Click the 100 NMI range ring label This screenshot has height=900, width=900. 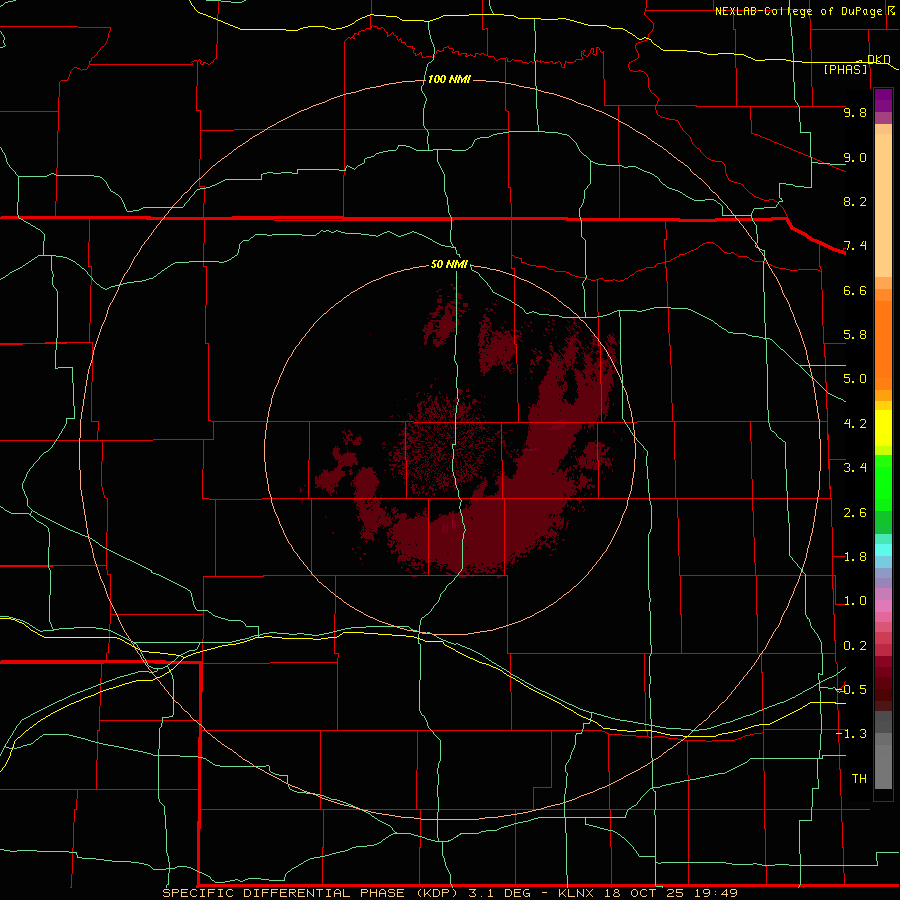tap(449, 79)
